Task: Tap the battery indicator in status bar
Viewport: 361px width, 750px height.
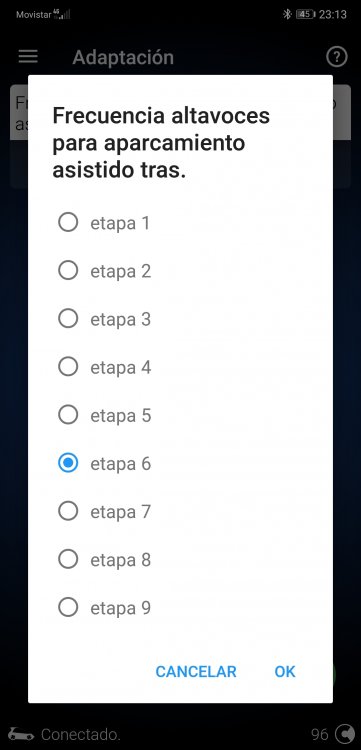Action: [306, 14]
